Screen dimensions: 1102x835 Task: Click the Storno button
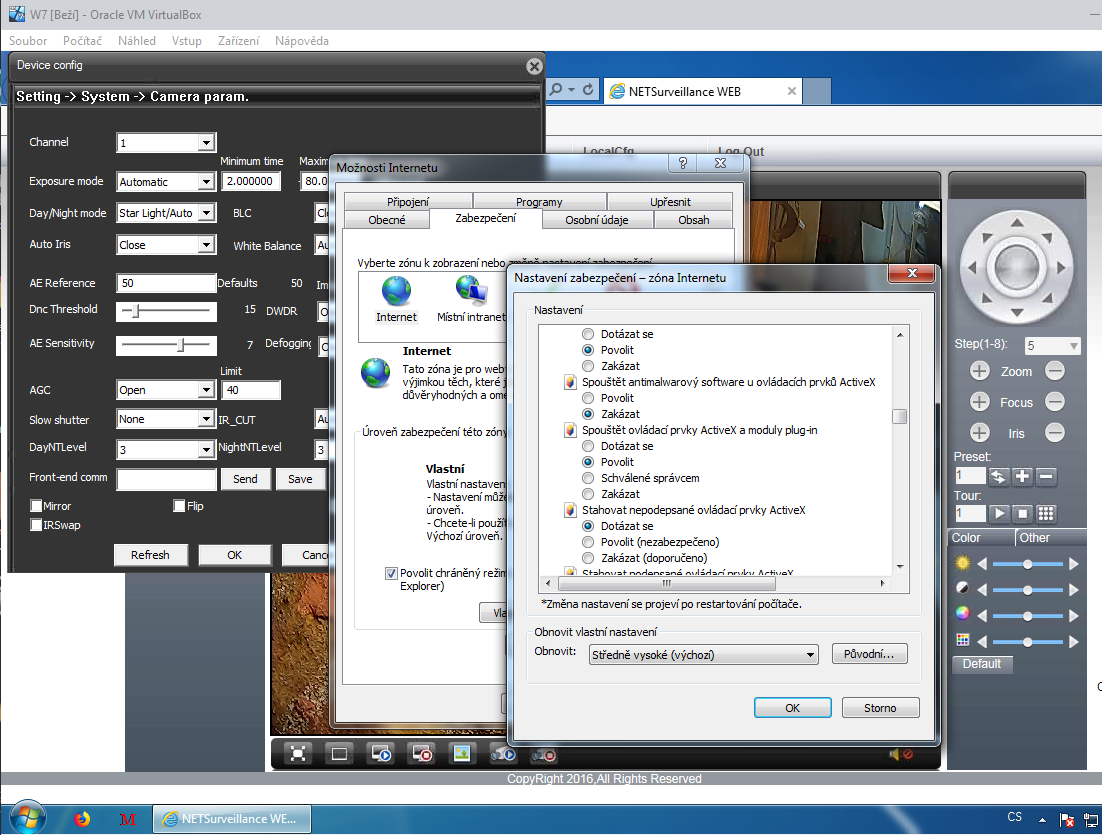tap(880, 708)
